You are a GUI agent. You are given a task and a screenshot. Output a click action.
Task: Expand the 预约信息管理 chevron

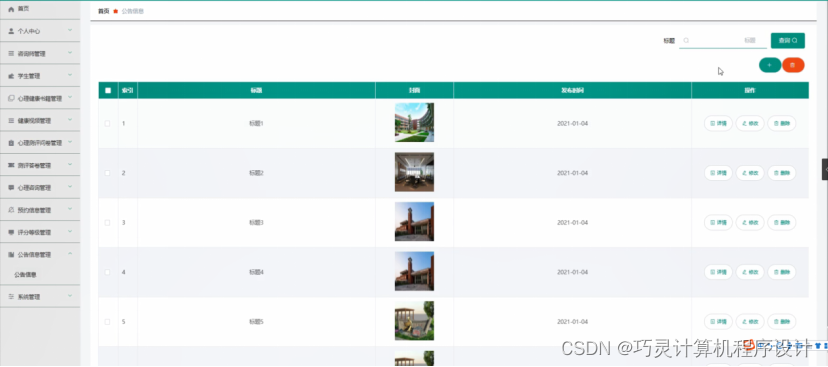pos(70,210)
